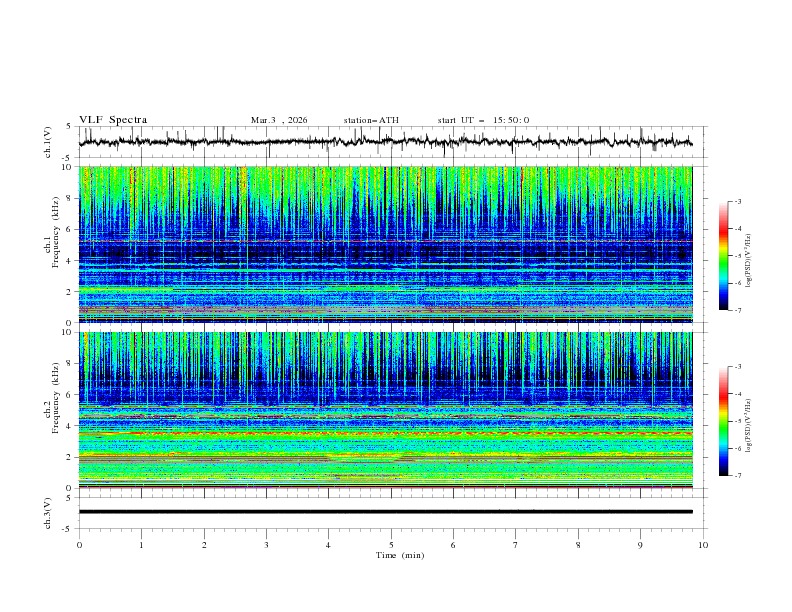
Task: Click the ch.2 "Frequency (kHz)" axis label
Action: 56,398
